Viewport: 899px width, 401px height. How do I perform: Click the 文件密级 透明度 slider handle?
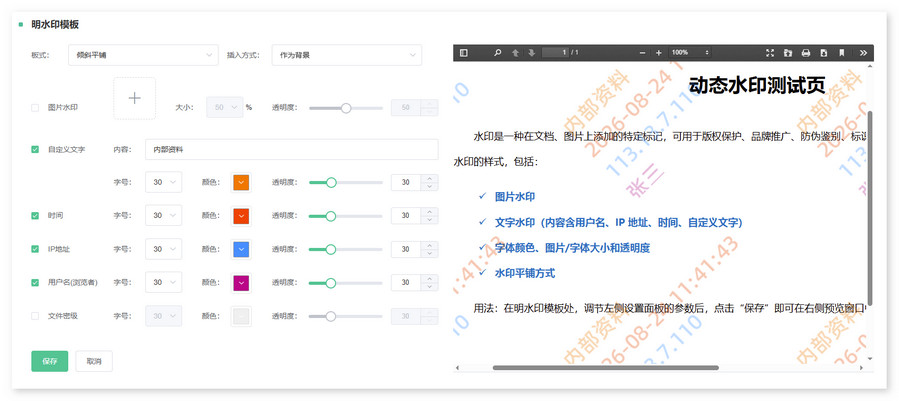[x=331, y=316]
